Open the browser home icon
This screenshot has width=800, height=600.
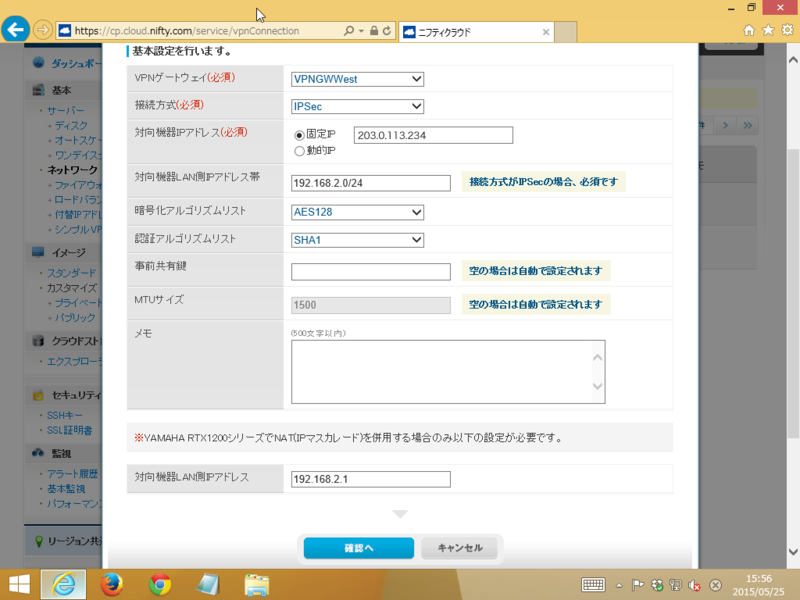[x=749, y=30]
